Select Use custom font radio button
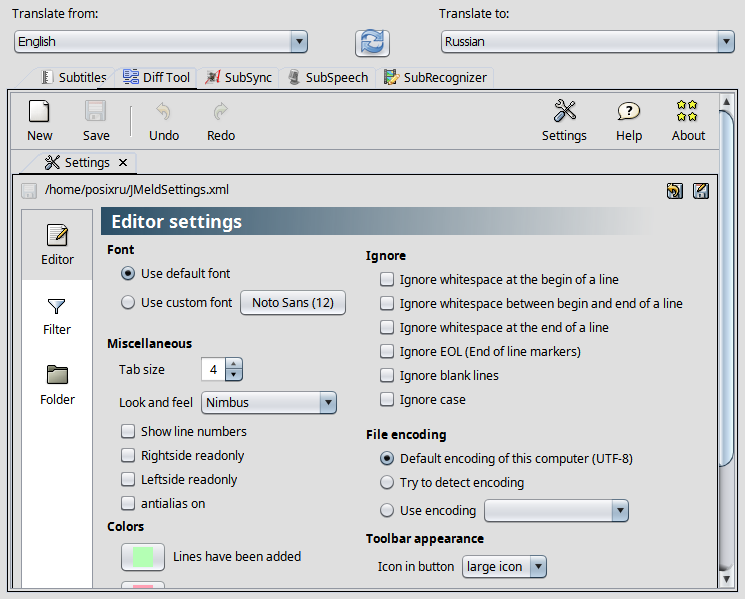Screen dimensions: 745x599 pyautogui.click(x=128, y=303)
